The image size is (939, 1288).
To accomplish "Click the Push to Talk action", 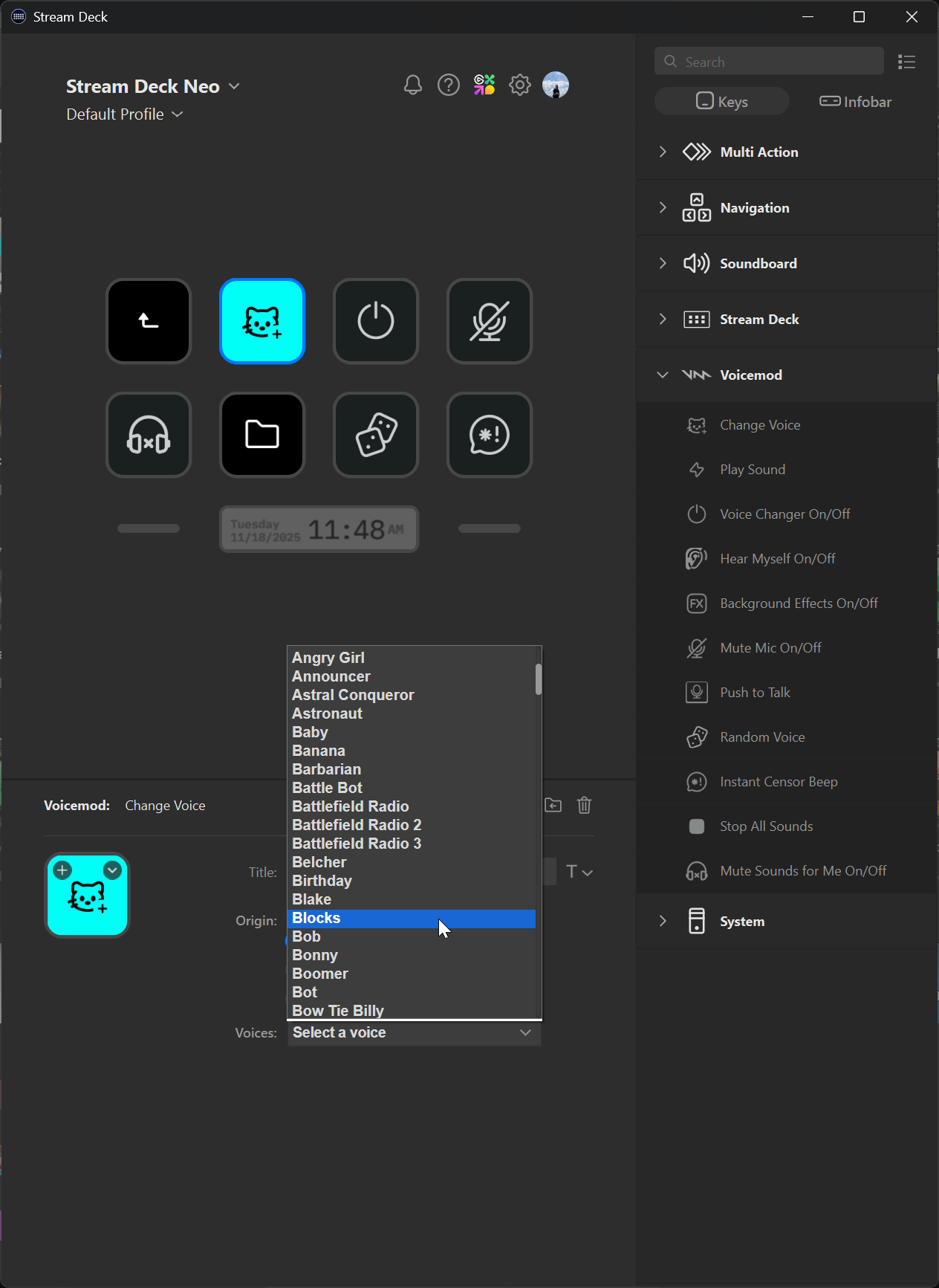I will coord(787,693).
